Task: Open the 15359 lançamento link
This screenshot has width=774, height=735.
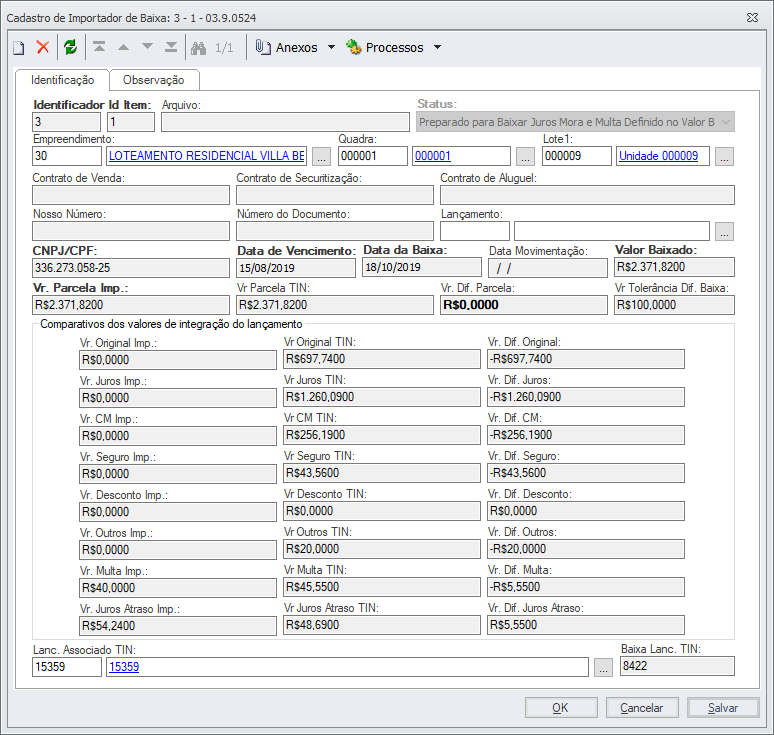Action: [x=124, y=667]
